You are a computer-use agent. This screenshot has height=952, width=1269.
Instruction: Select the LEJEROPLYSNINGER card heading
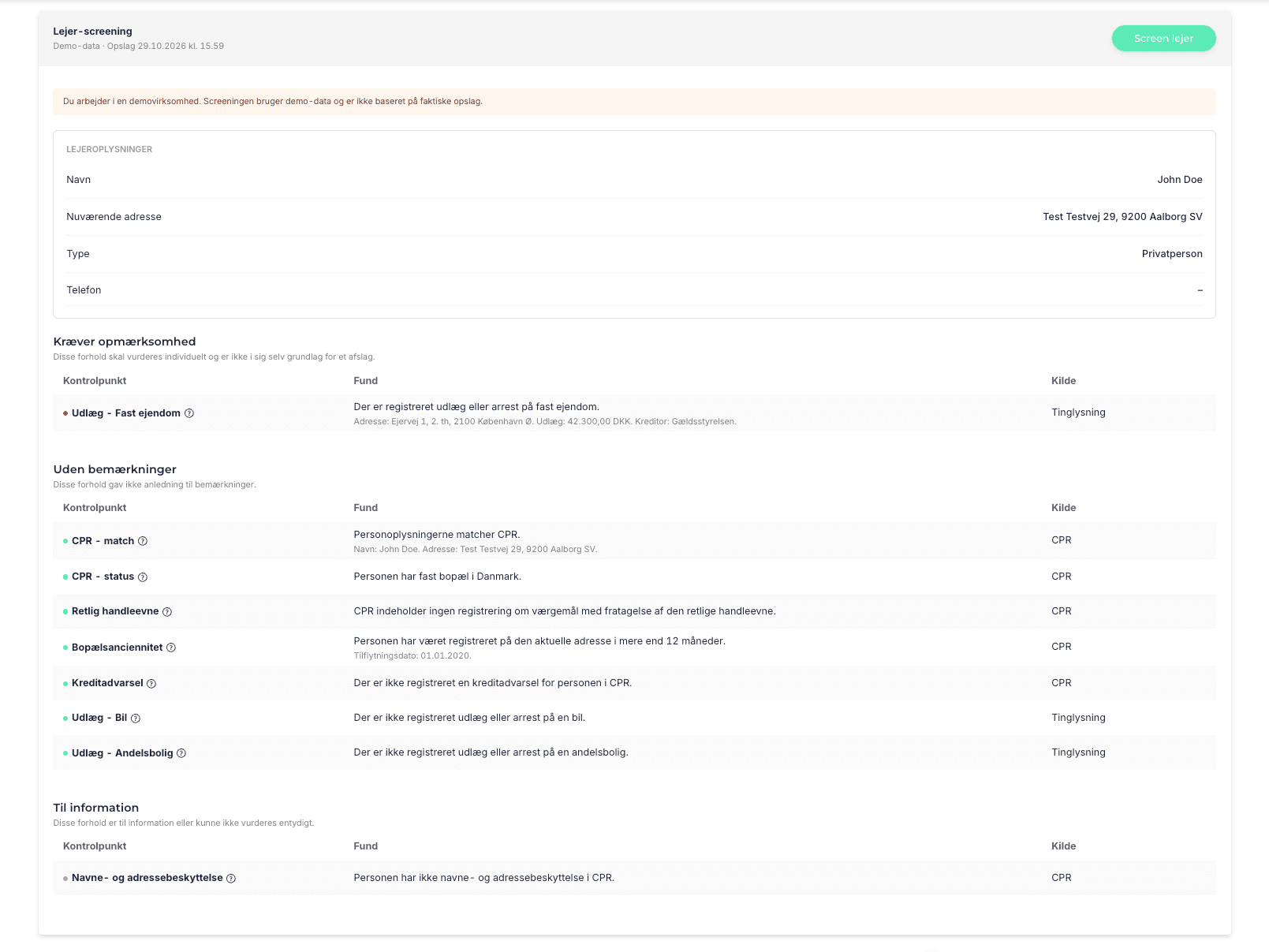110,149
